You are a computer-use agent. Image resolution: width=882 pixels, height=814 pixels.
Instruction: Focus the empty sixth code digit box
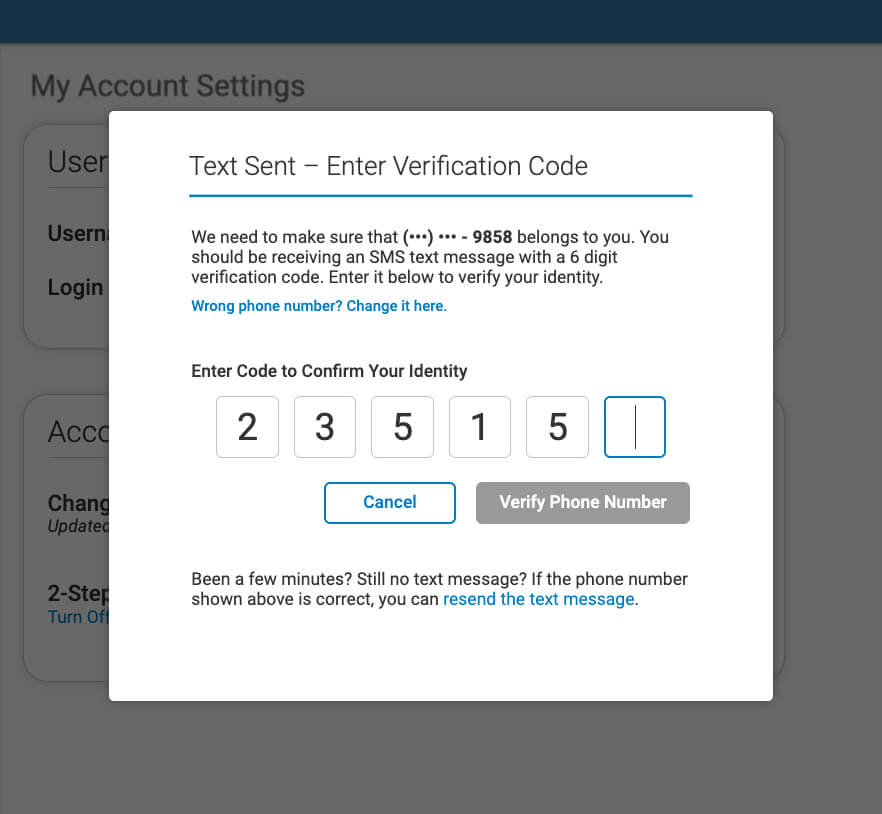[x=635, y=427]
